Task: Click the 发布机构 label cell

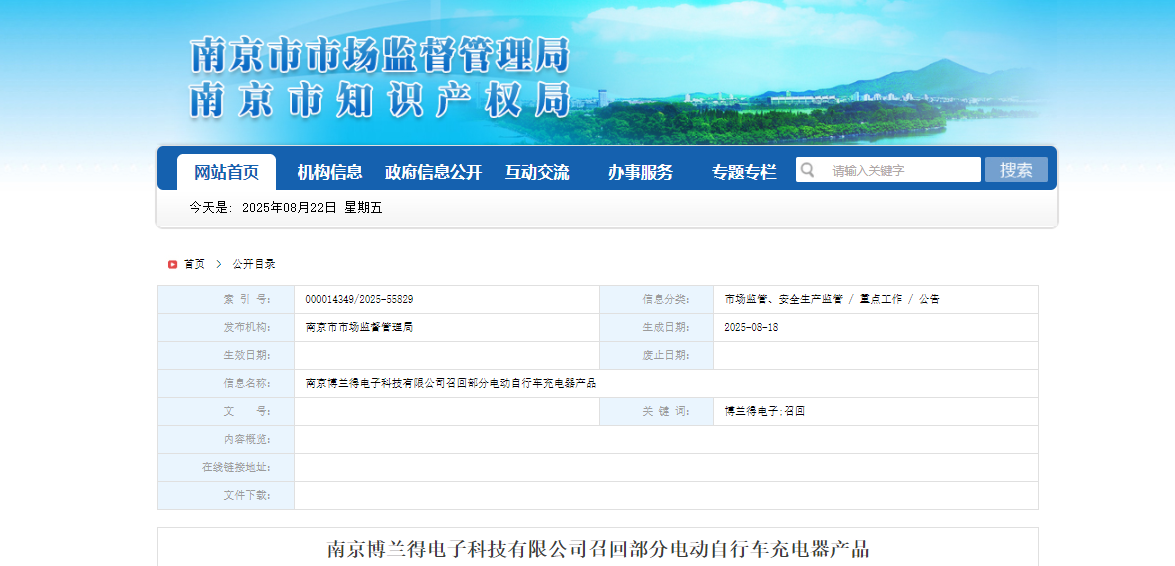Action: coord(226,327)
